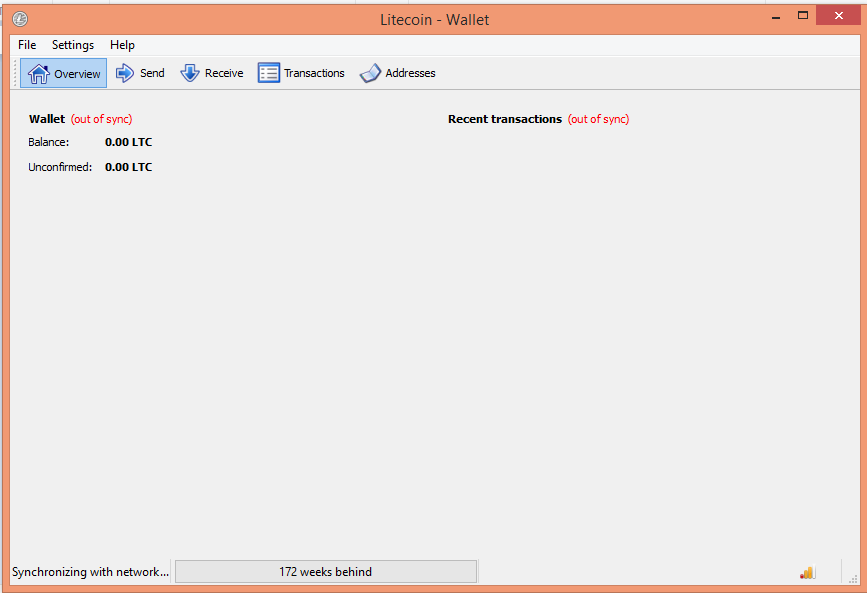
Task: Switch to the Send label
Action: pyautogui.click(x=152, y=73)
